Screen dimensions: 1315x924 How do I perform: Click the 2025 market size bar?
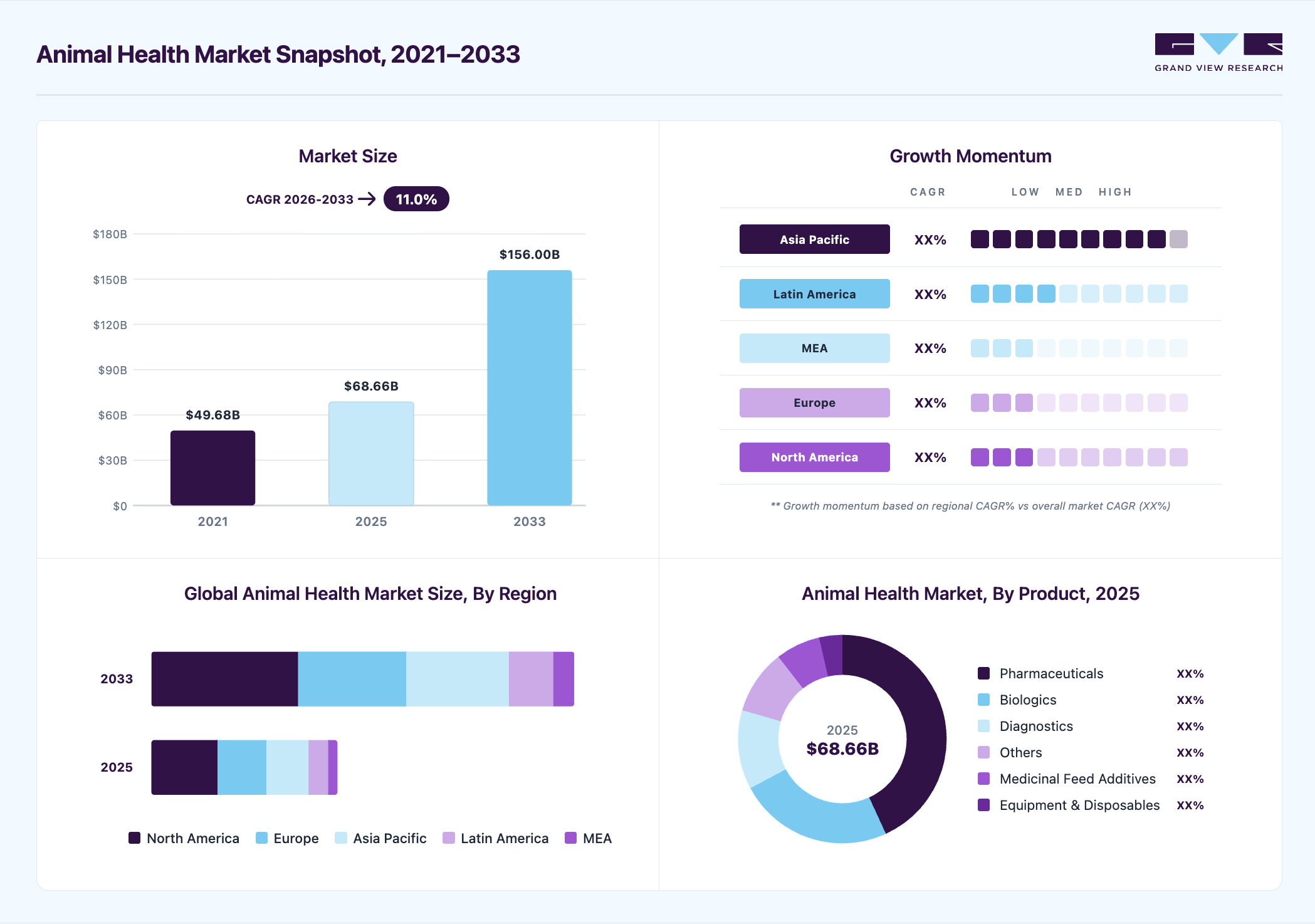pos(371,453)
